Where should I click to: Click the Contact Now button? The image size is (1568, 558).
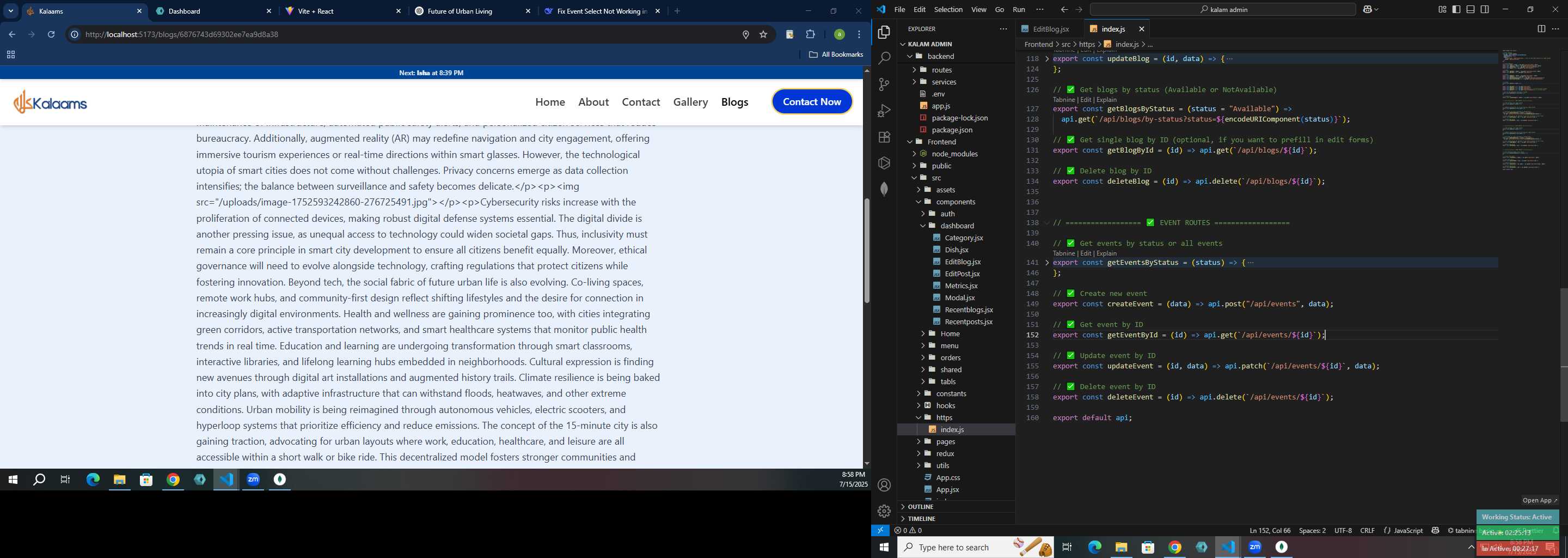[x=811, y=102]
